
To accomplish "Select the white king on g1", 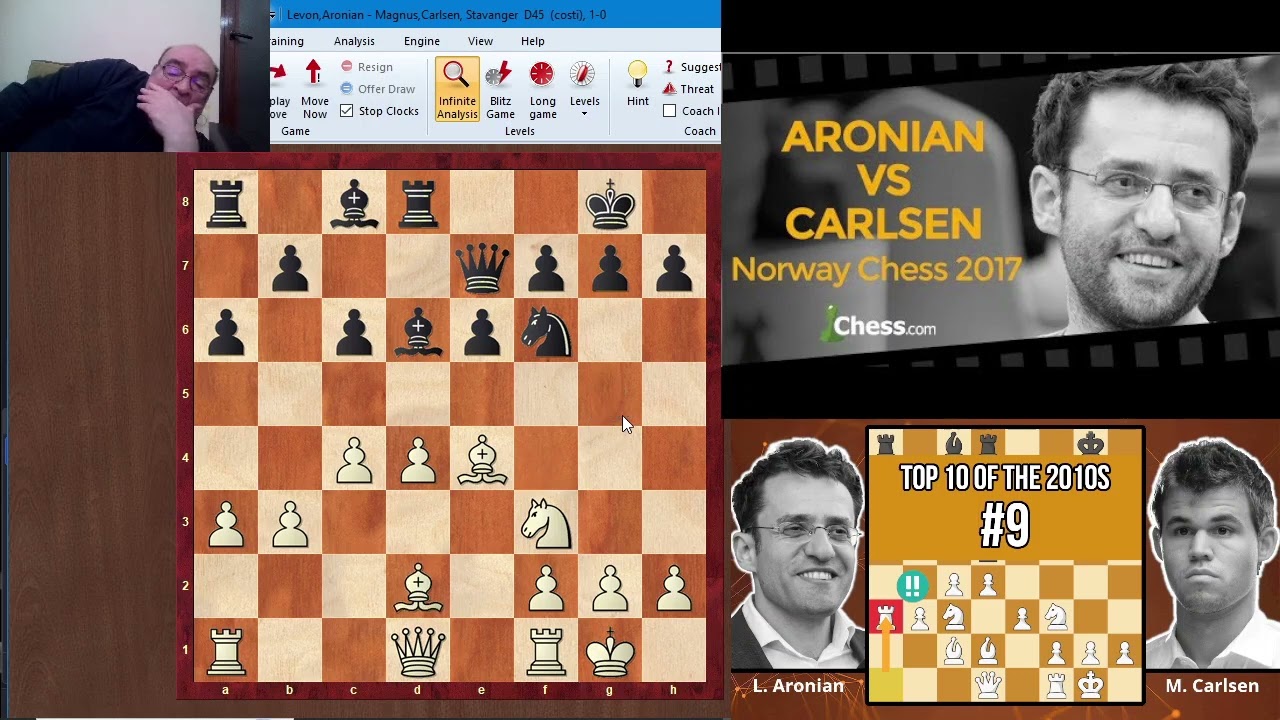I will coord(610,650).
